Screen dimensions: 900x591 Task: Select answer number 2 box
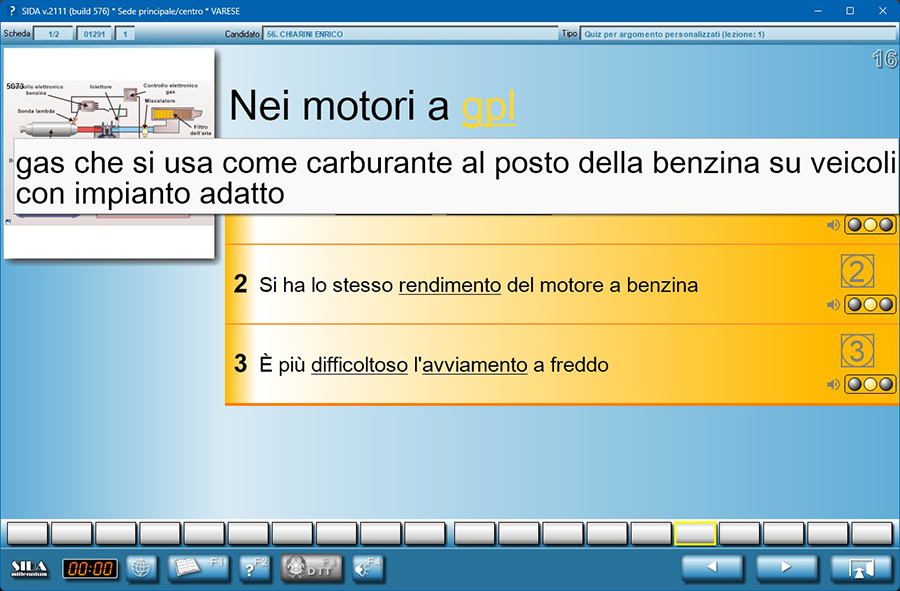click(857, 271)
